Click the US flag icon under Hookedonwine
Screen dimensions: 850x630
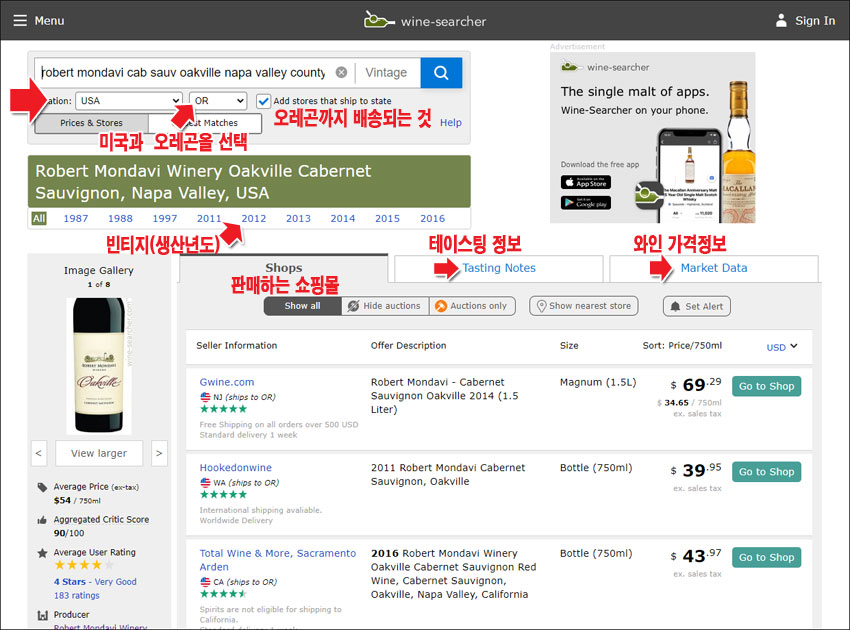205,483
